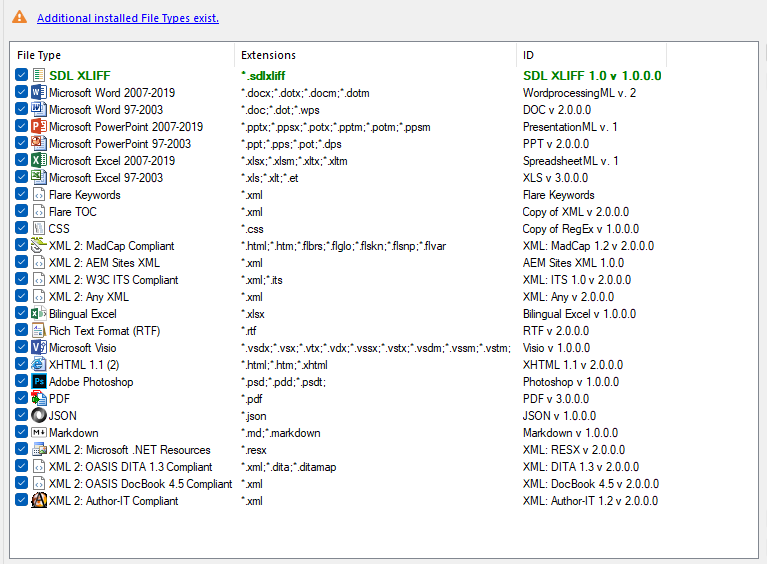Toggle the Markdown checkbox
The width and height of the screenshot is (767, 564).
[21, 432]
